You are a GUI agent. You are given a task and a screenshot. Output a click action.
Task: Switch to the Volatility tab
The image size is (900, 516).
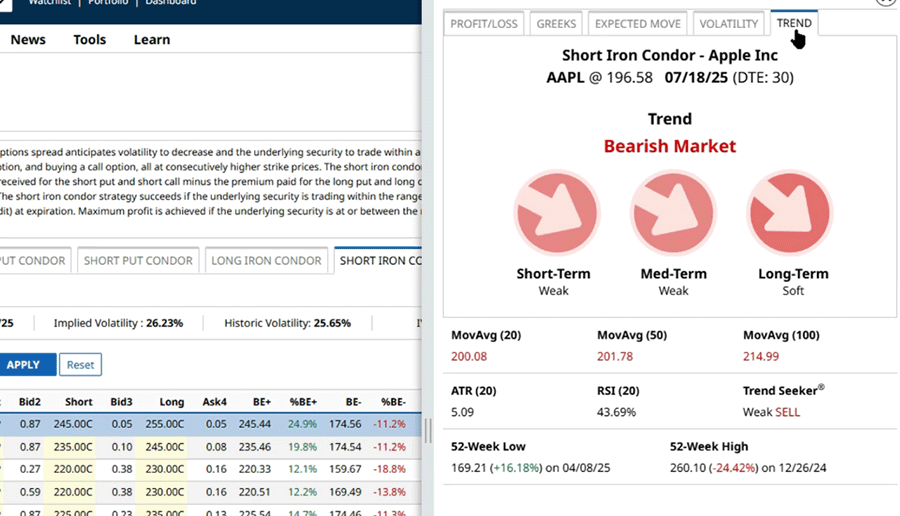729,24
